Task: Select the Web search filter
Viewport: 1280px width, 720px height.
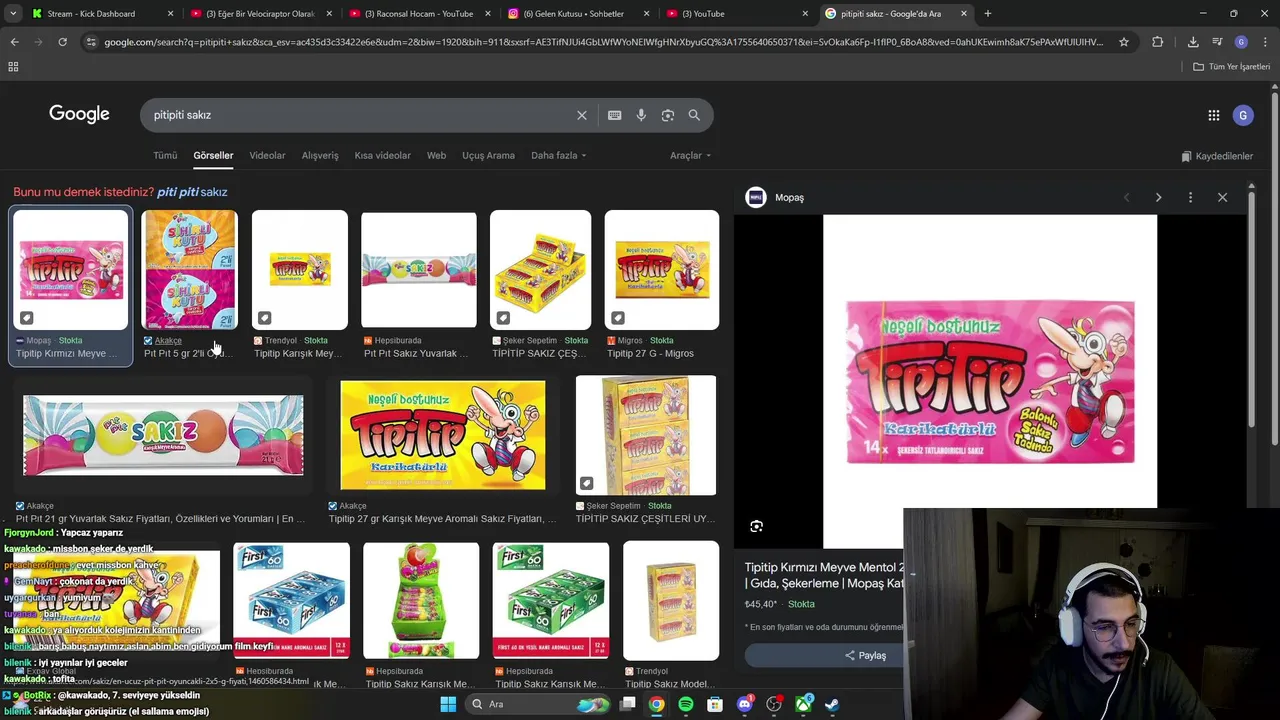Action: 436,156
